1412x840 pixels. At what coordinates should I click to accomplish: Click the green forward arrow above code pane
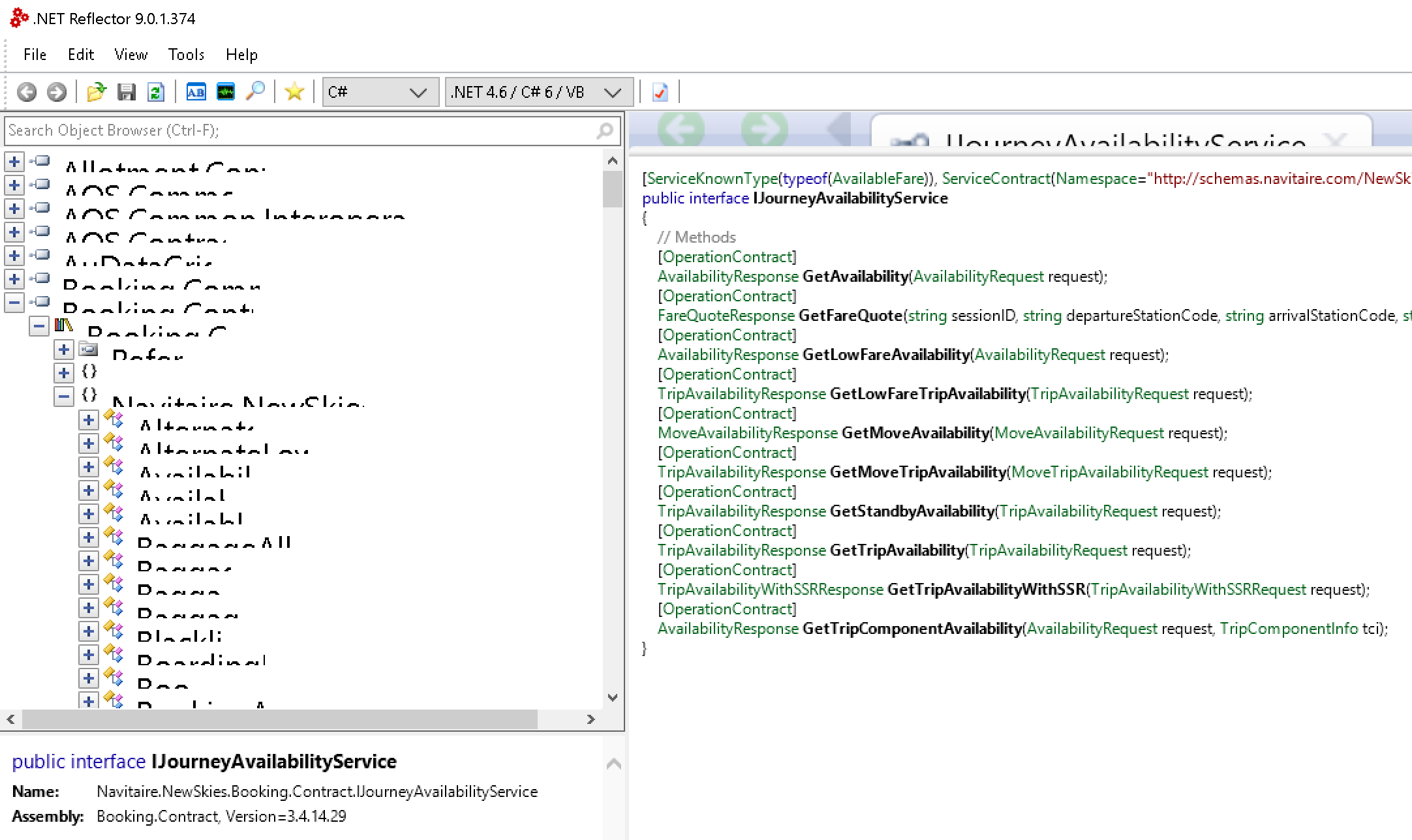[x=765, y=128]
